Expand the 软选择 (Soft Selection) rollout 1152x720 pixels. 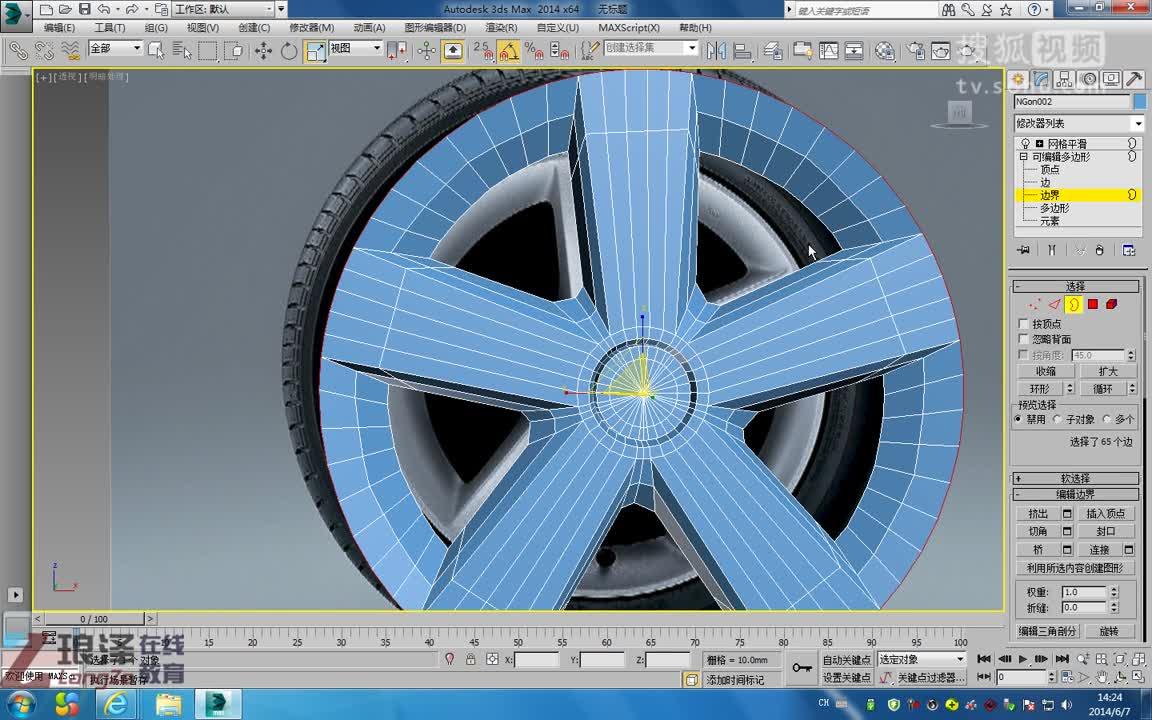click(1075, 477)
